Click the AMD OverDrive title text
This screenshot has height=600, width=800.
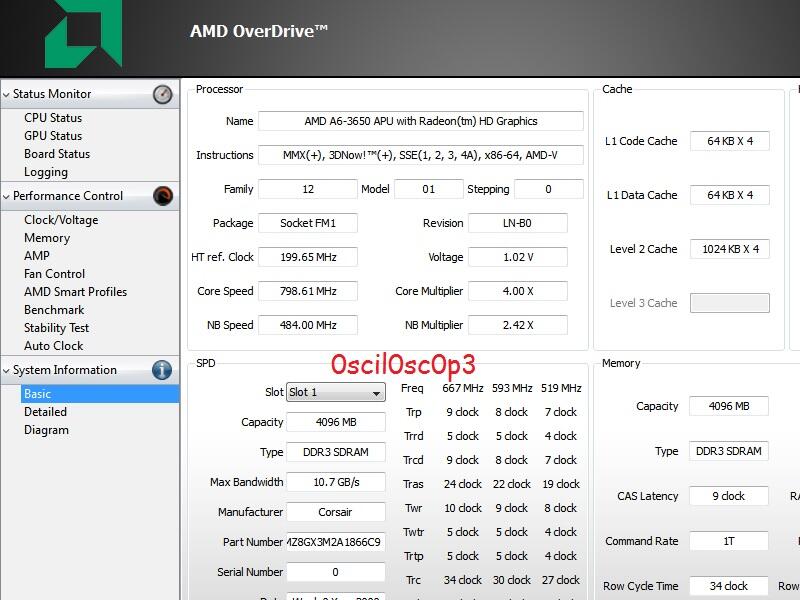pos(259,31)
